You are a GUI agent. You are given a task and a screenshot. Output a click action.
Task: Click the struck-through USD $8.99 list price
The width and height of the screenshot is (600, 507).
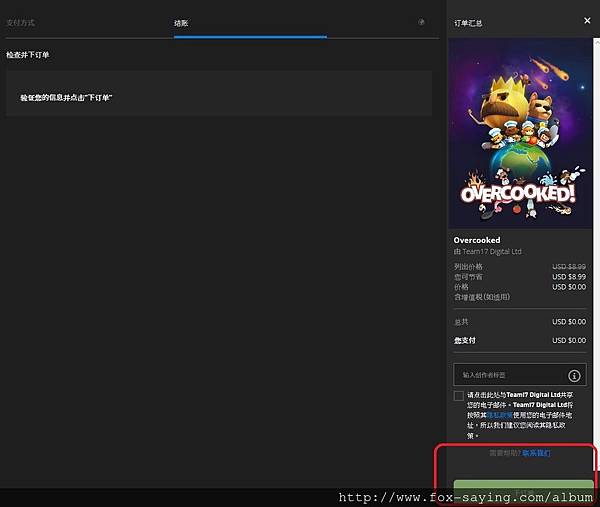569,266
